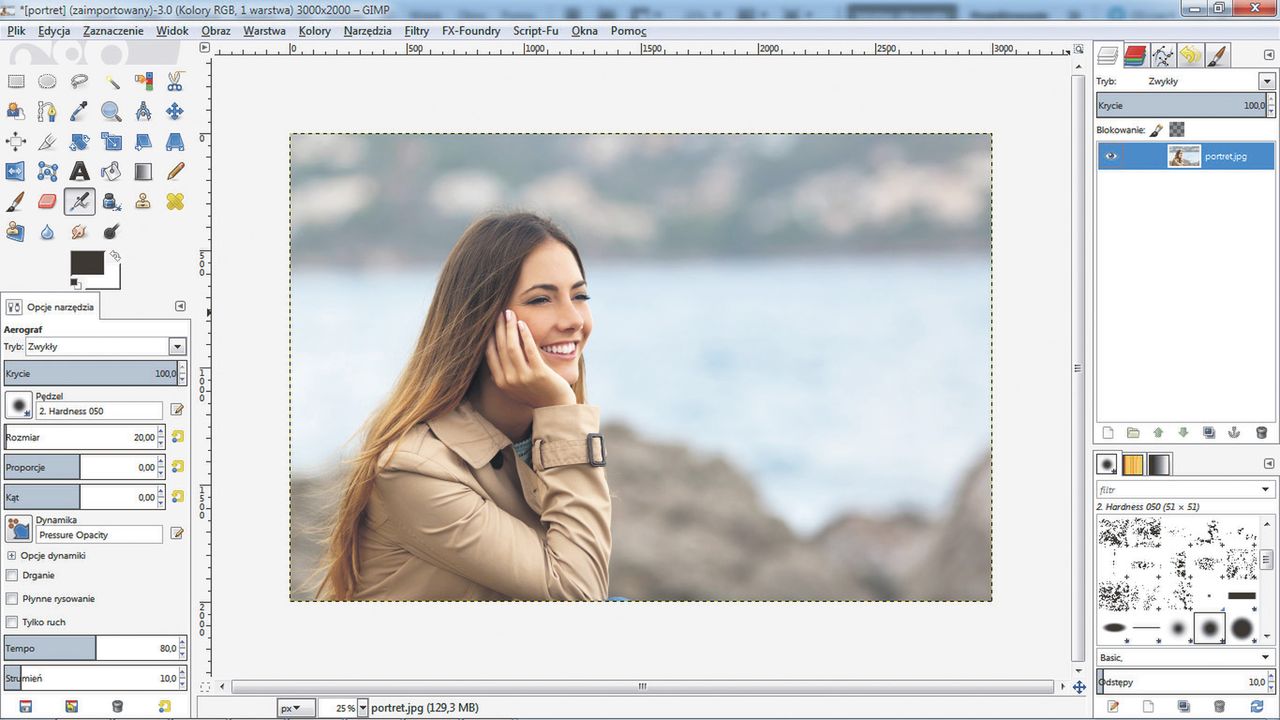Open the Tryb dropdown in tool options
Screen dimensions: 1280x720
click(x=177, y=346)
